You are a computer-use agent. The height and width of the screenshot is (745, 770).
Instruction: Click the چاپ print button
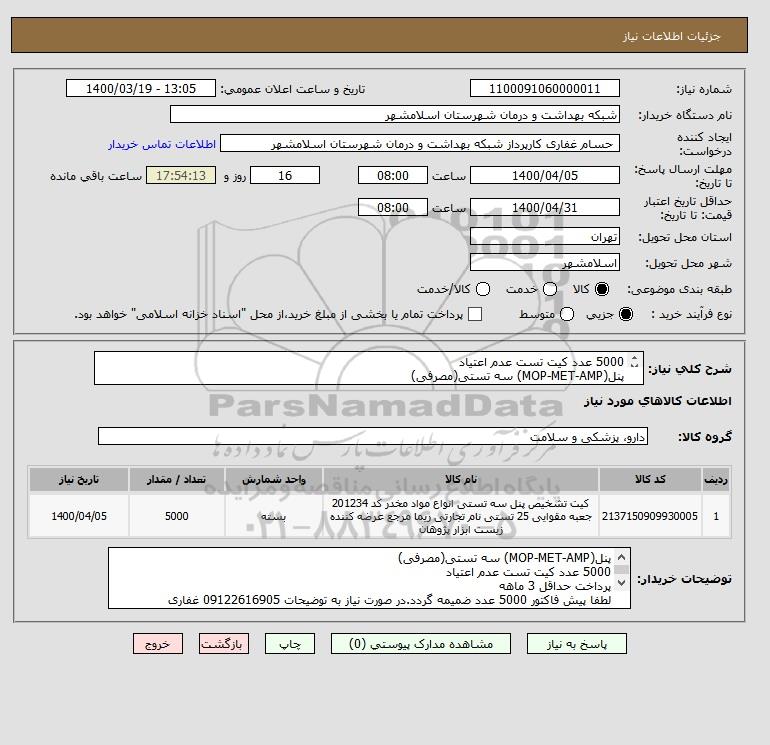point(290,644)
